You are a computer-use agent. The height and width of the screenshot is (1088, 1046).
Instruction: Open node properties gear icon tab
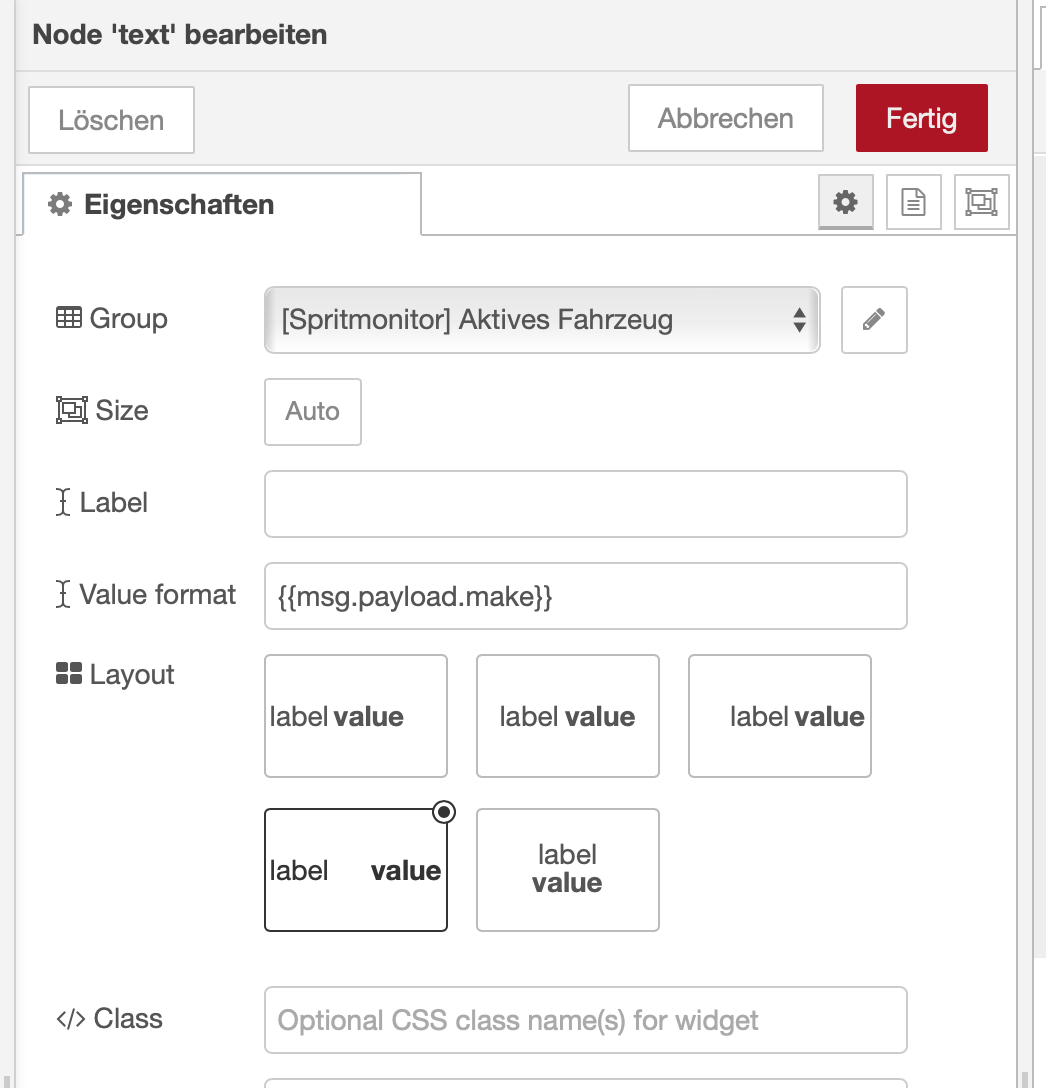pos(846,203)
